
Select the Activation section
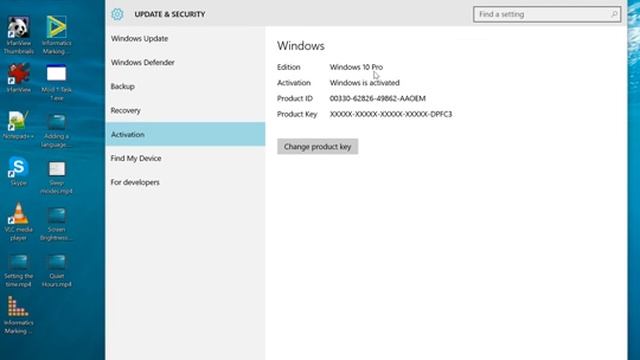click(x=185, y=134)
